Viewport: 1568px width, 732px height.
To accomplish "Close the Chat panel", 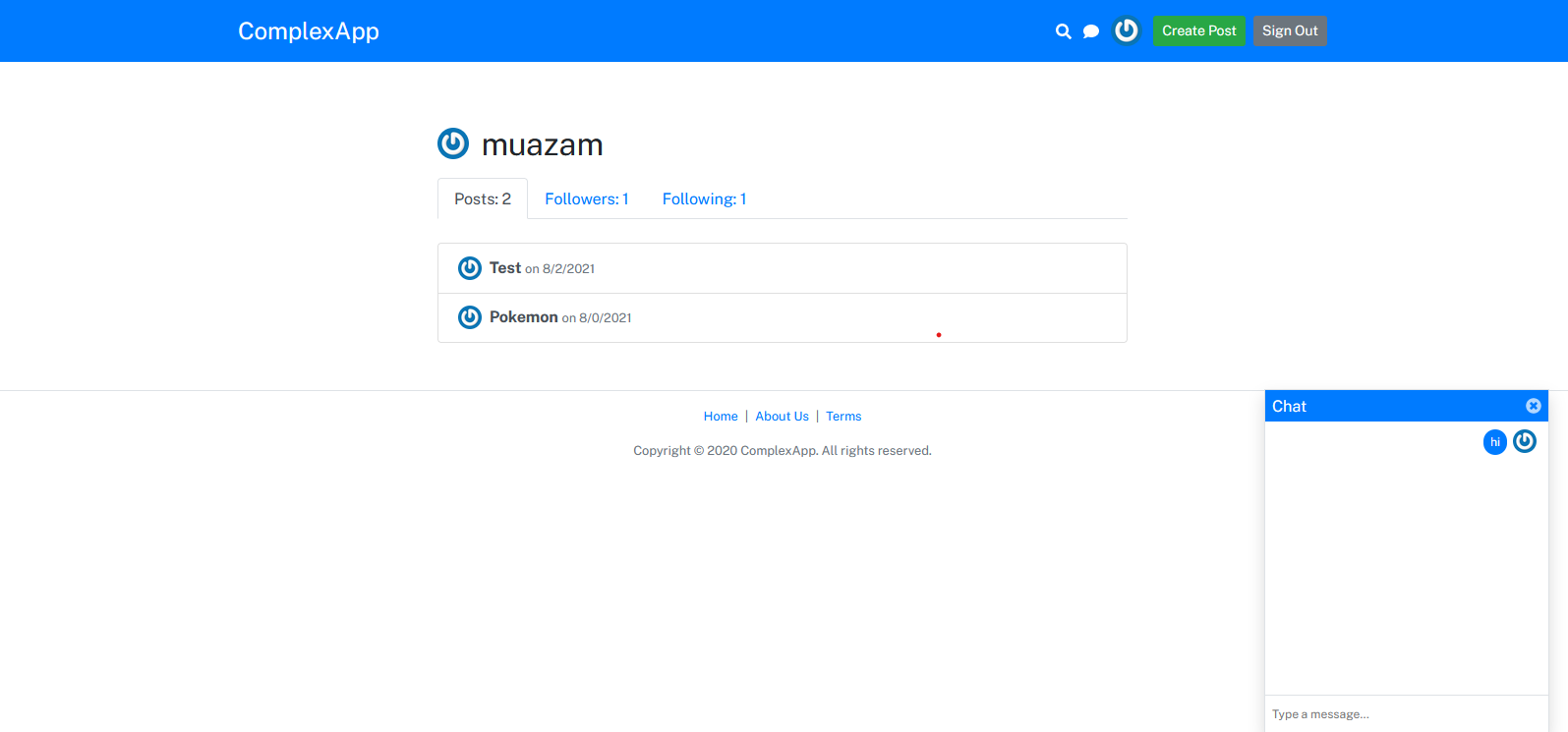I will point(1533,406).
